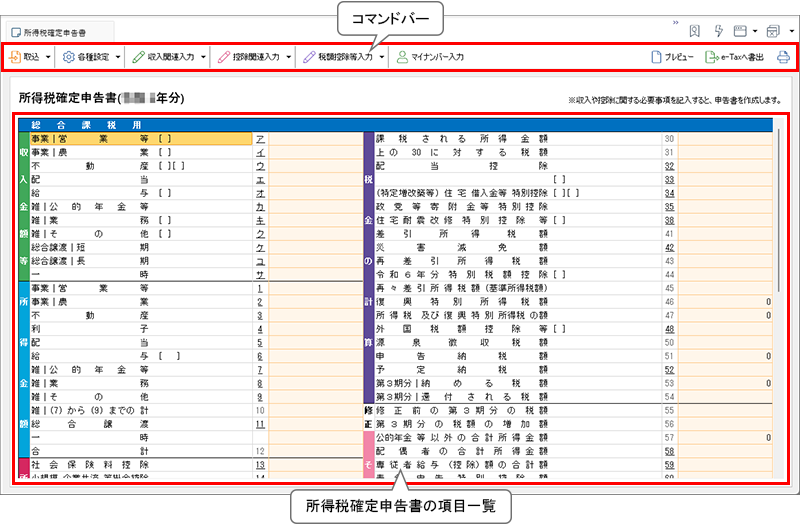Click the printer icon in command bar
The width and height of the screenshot is (800, 525).
tap(782, 58)
